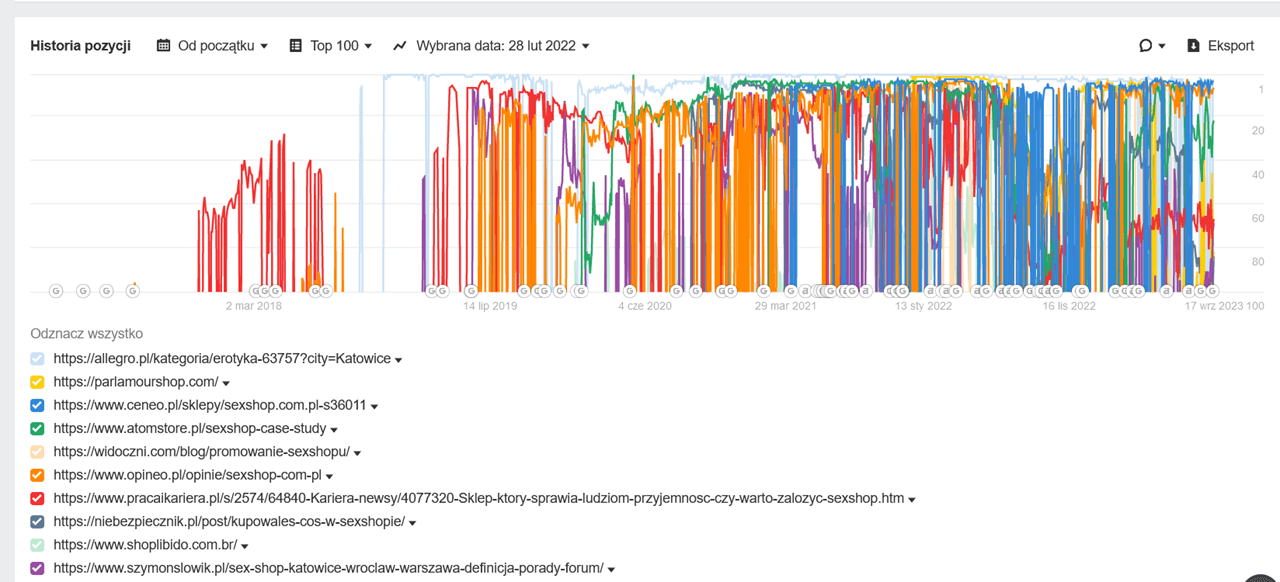Expand the caret next to shoplibido.com.br URL
Image resolution: width=1280 pixels, height=582 pixels.
point(244,546)
